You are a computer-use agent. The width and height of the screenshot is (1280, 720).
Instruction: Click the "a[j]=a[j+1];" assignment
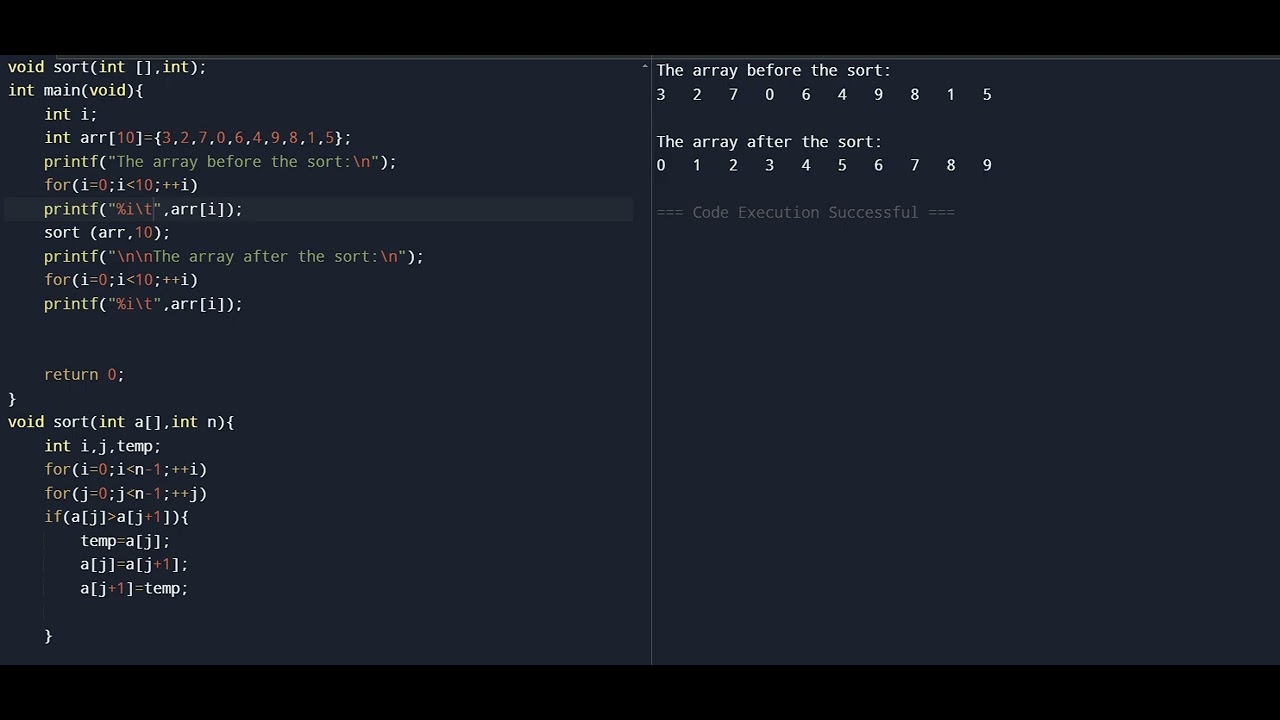(x=134, y=565)
